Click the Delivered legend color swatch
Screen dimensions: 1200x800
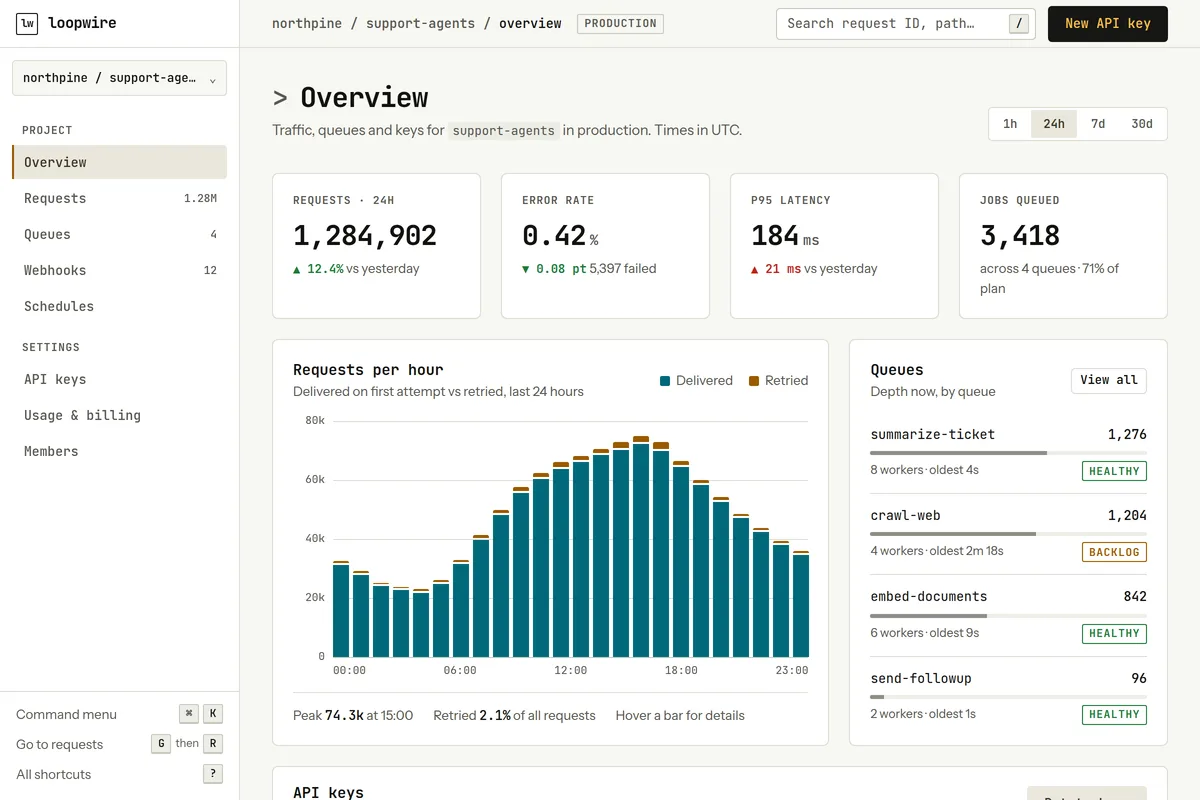(x=665, y=381)
